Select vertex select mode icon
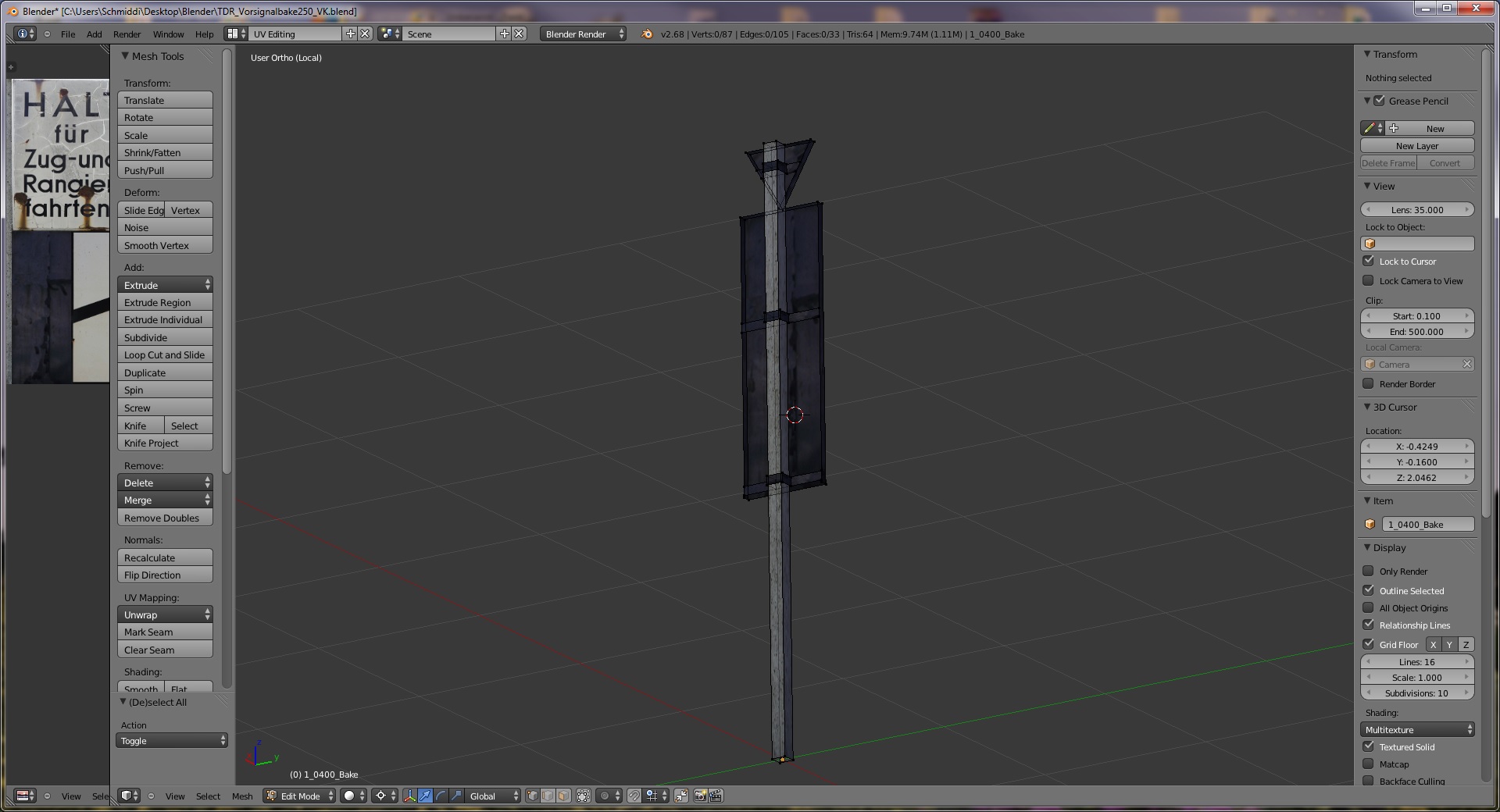The height and width of the screenshot is (812, 1500). [532, 796]
